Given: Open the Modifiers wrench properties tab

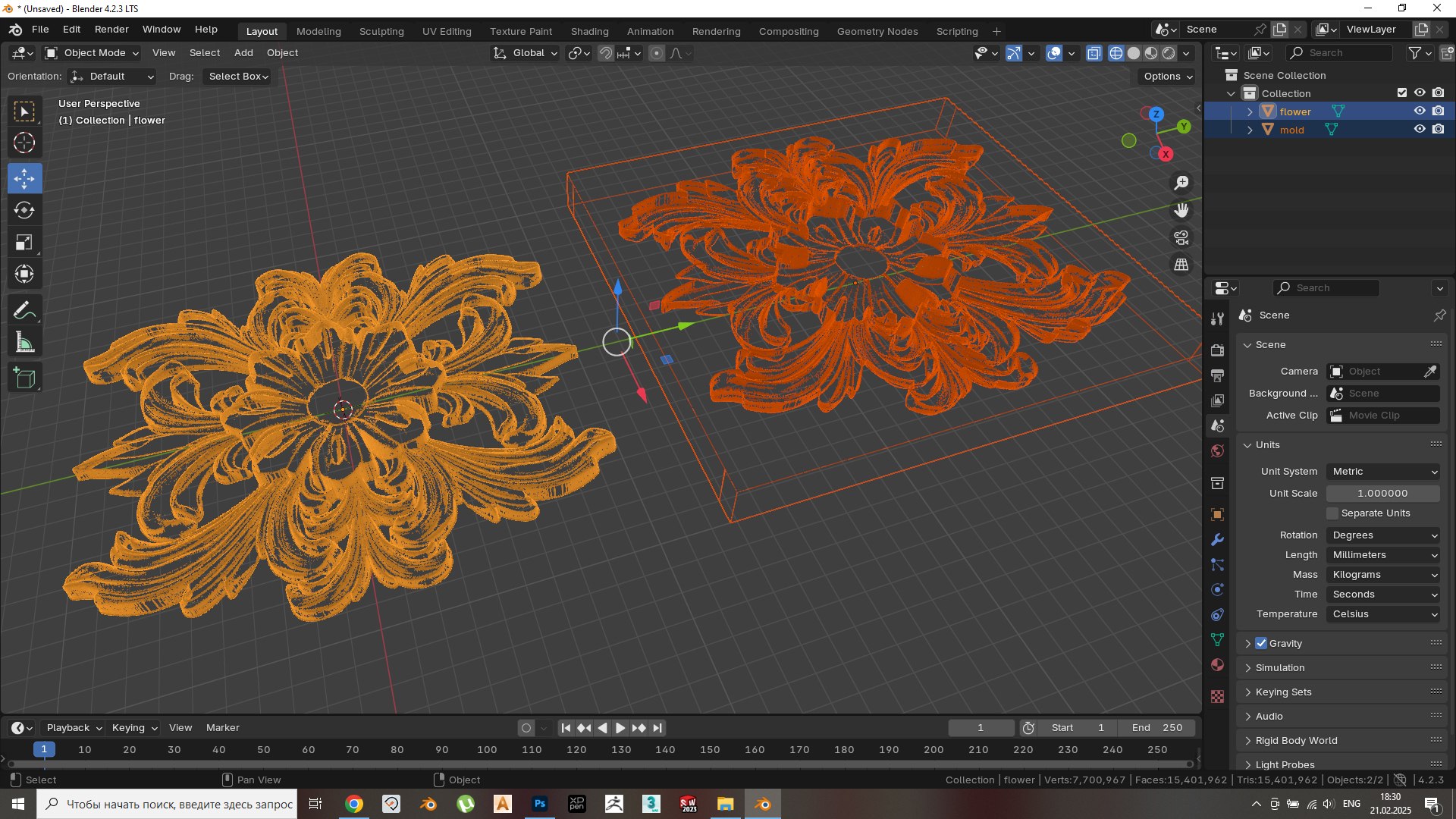Looking at the screenshot, I should (1217, 540).
